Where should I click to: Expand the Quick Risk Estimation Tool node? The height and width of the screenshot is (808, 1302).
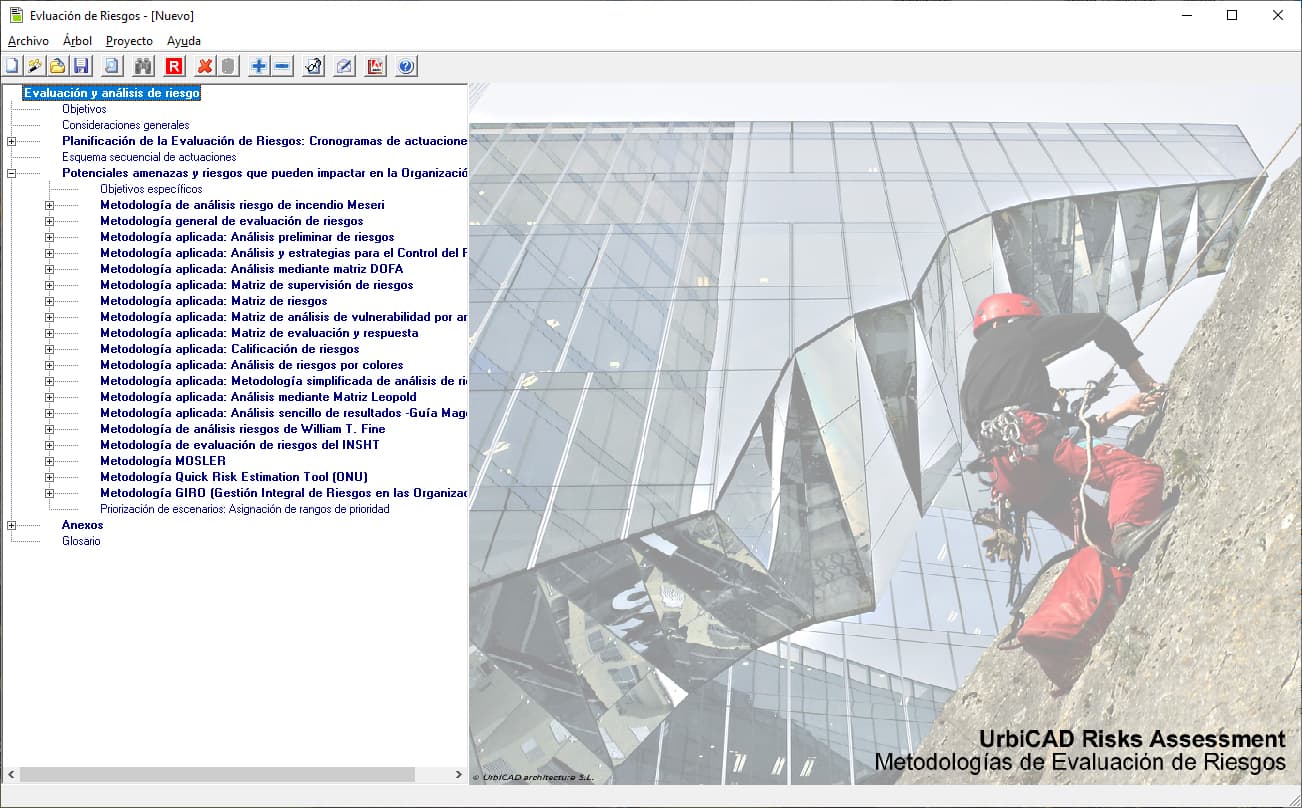49,477
